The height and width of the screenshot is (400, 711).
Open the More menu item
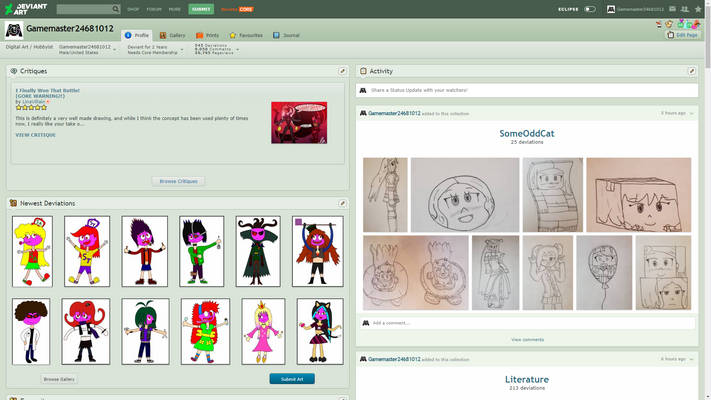(x=175, y=9)
